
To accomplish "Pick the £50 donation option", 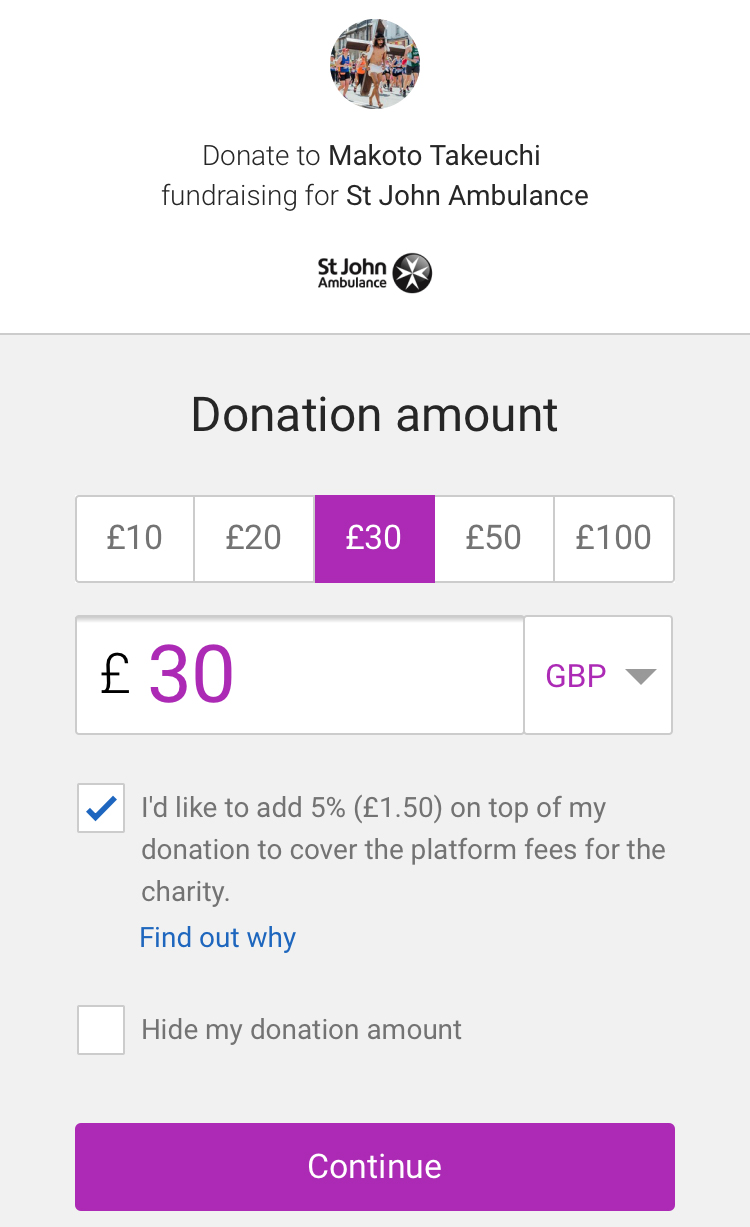I will point(494,538).
